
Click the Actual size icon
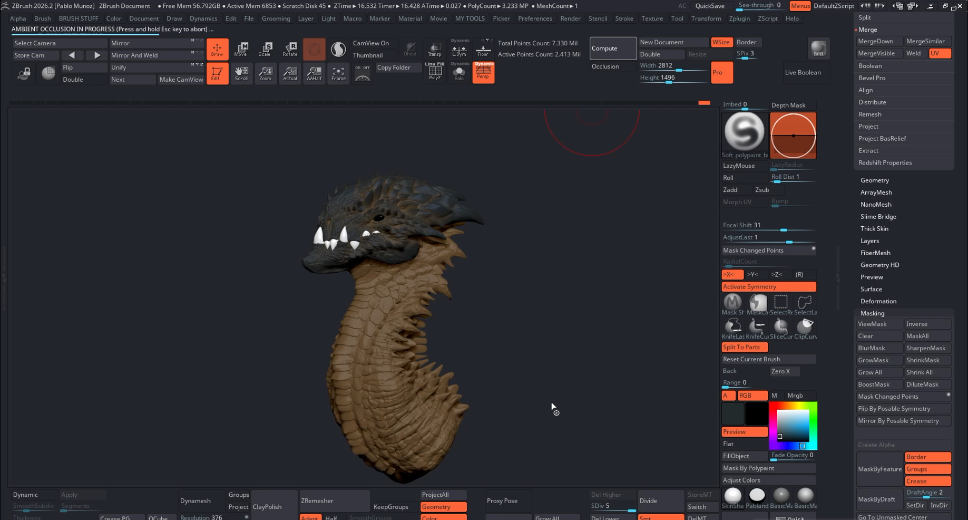tap(290, 73)
